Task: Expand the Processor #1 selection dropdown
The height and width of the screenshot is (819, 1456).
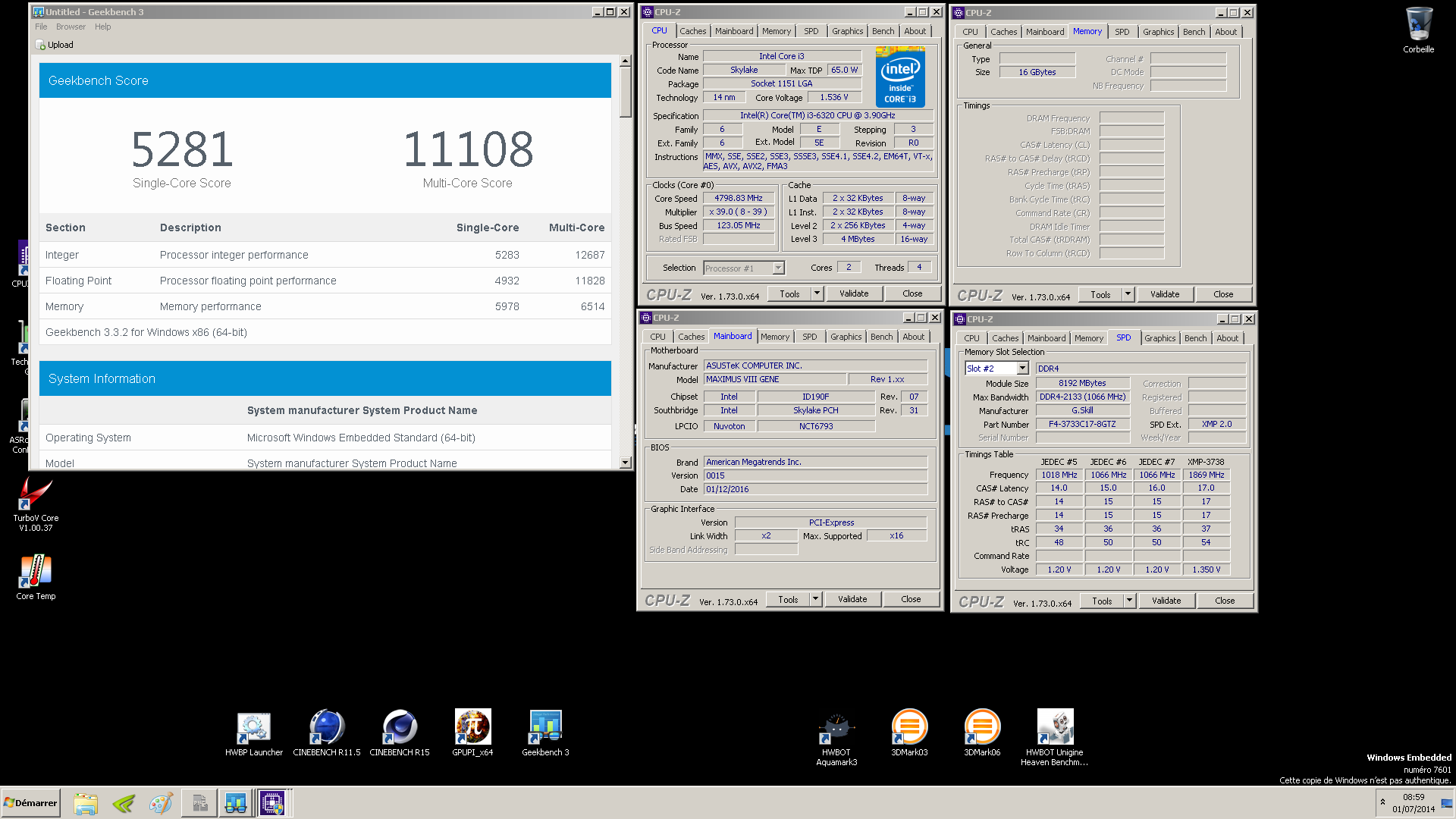Action: click(x=778, y=268)
